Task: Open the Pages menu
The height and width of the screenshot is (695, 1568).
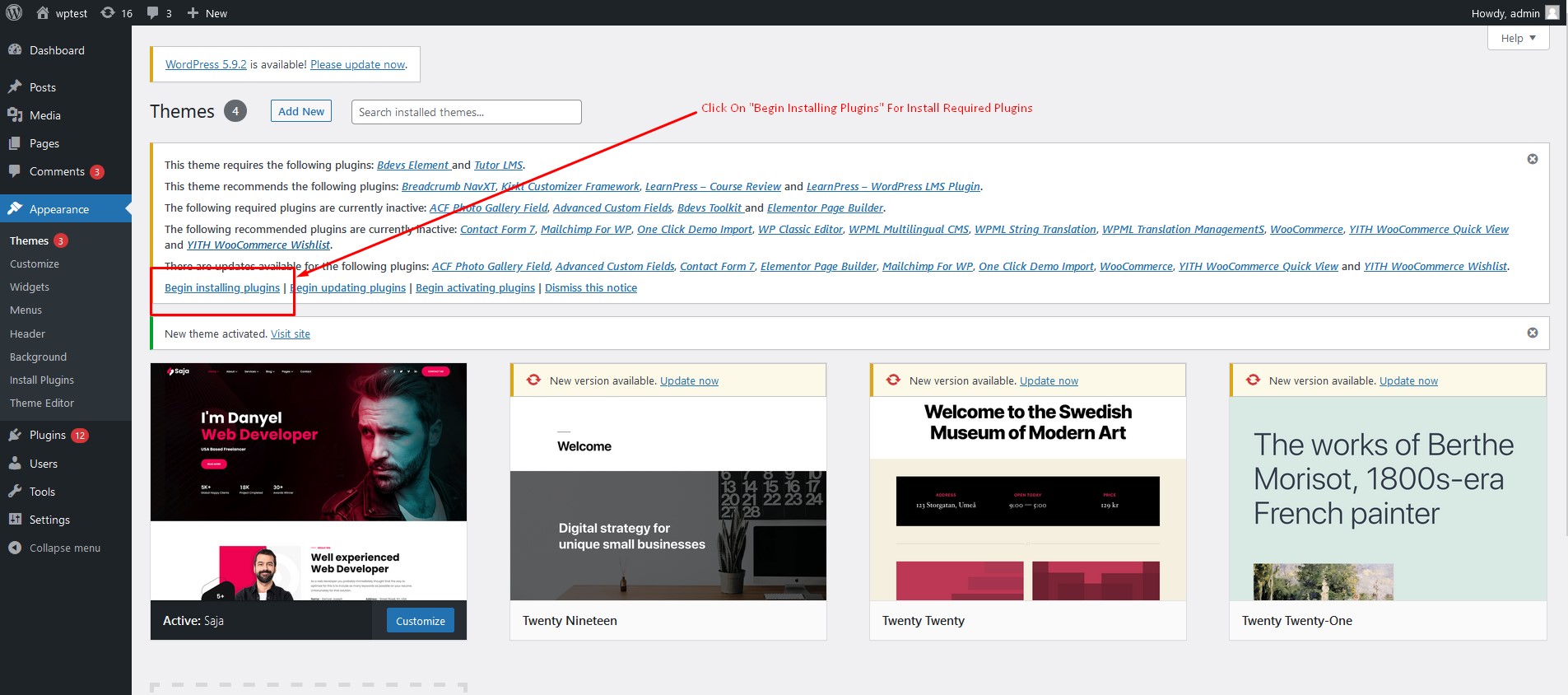Action: [66, 143]
